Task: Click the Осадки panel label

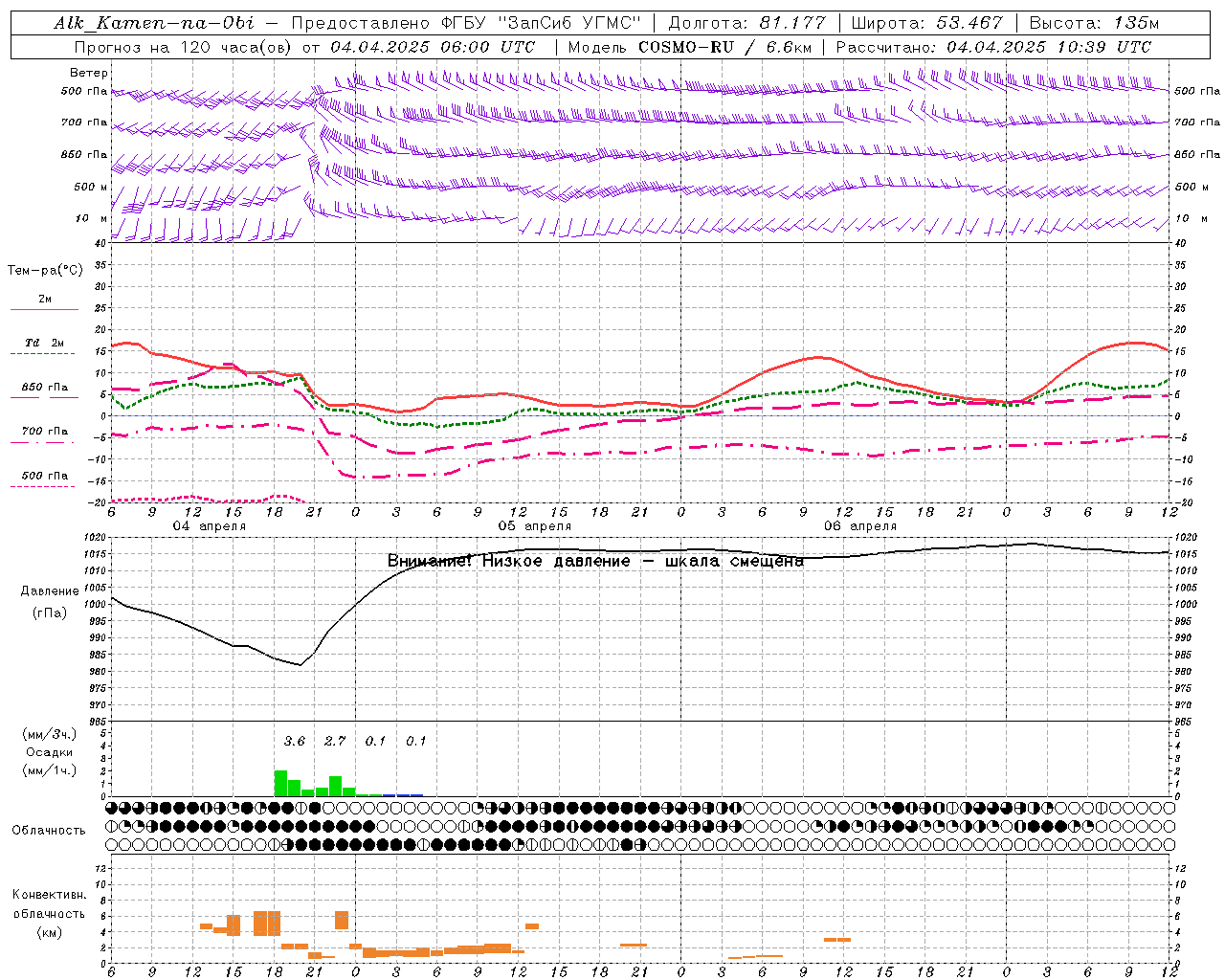Action: click(49, 752)
